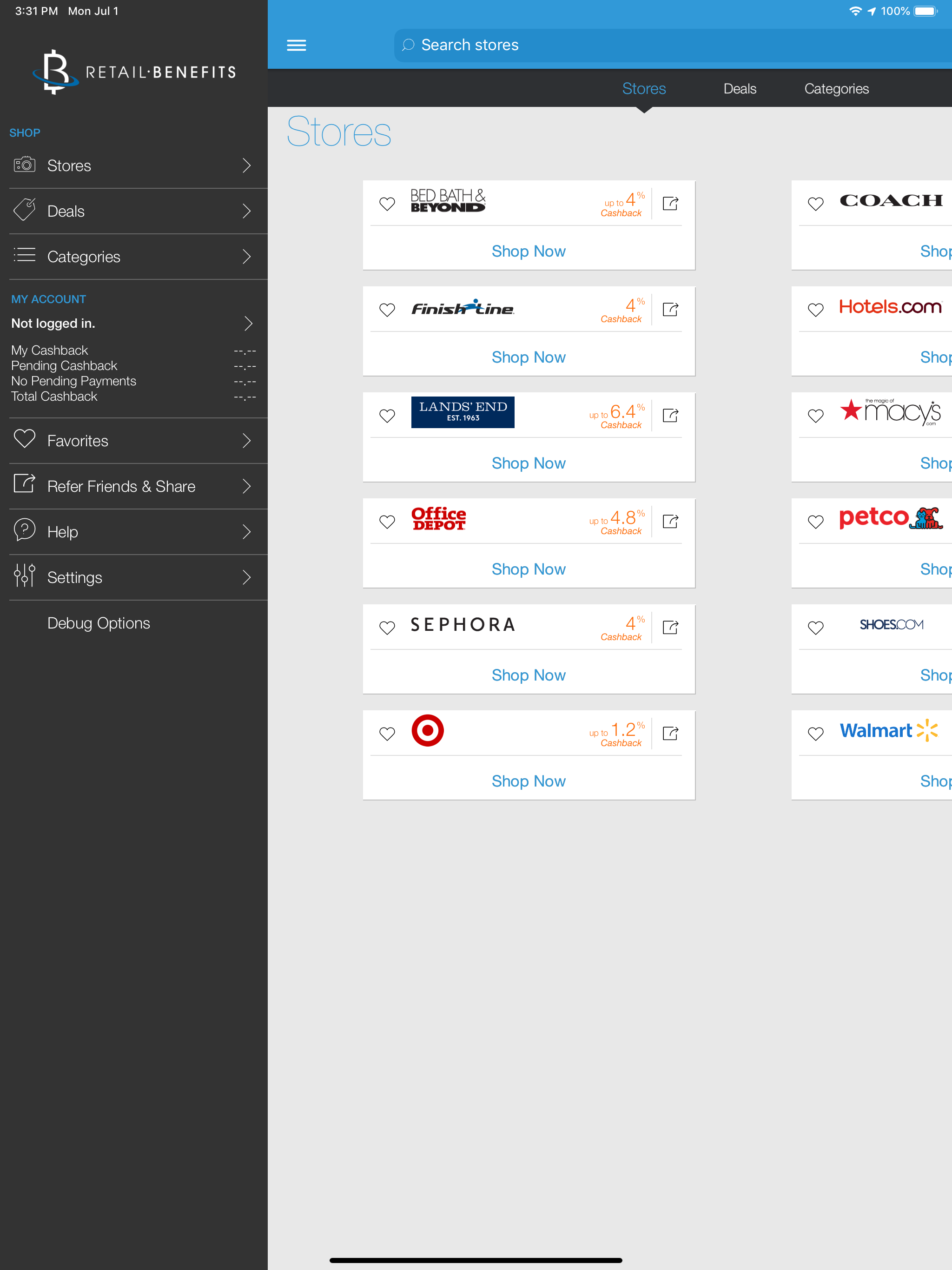
Task: Open the Petco logo
Action: [891, 518]
